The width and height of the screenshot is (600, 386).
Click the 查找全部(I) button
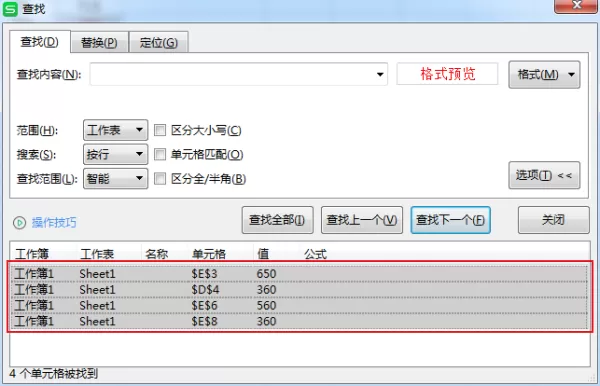click(x=277, y=220)
